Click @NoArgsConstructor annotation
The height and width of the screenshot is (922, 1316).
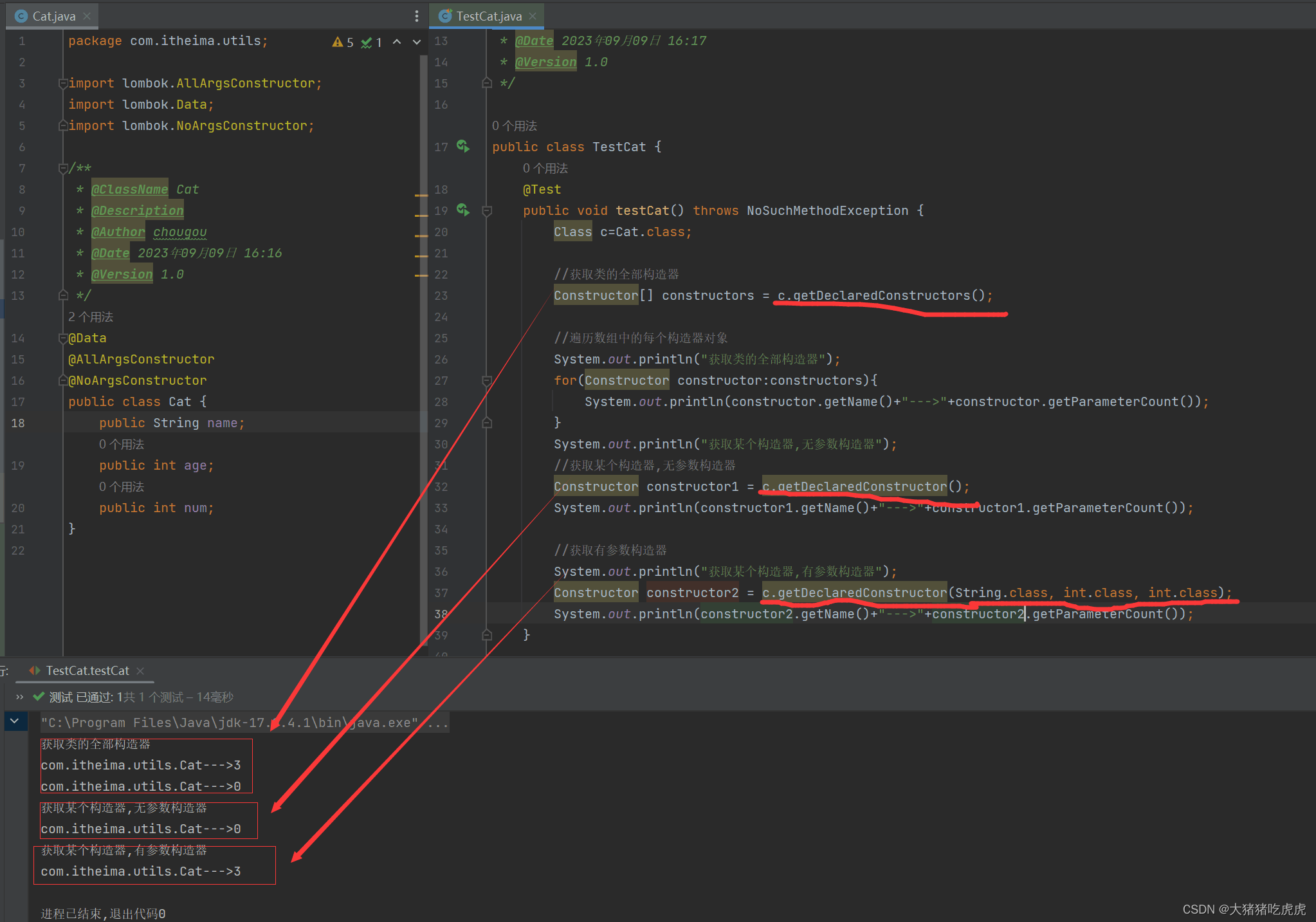click(x=138, y=380)
